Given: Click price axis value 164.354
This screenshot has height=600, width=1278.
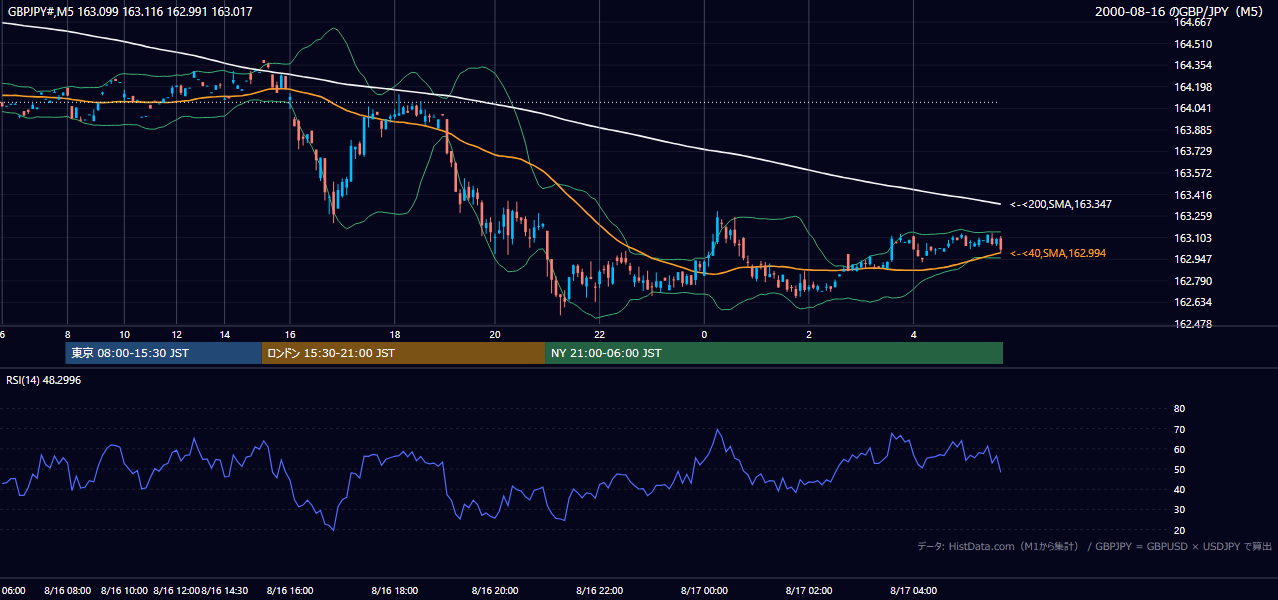Looking at the screenshot, I should (1193, 65).
